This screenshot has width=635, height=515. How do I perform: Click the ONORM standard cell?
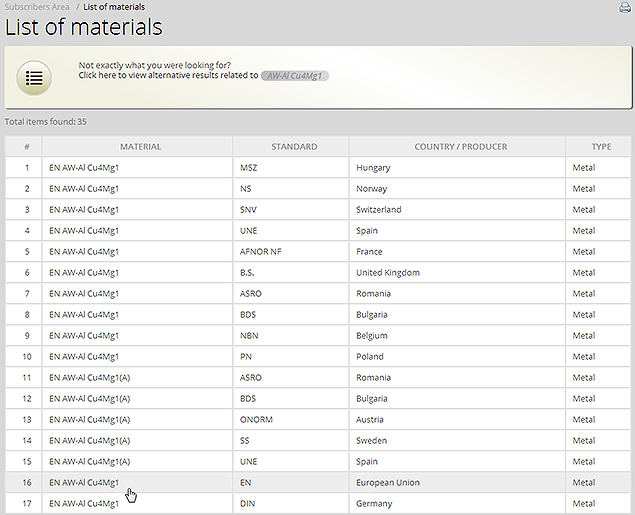(x=291, y=420)
